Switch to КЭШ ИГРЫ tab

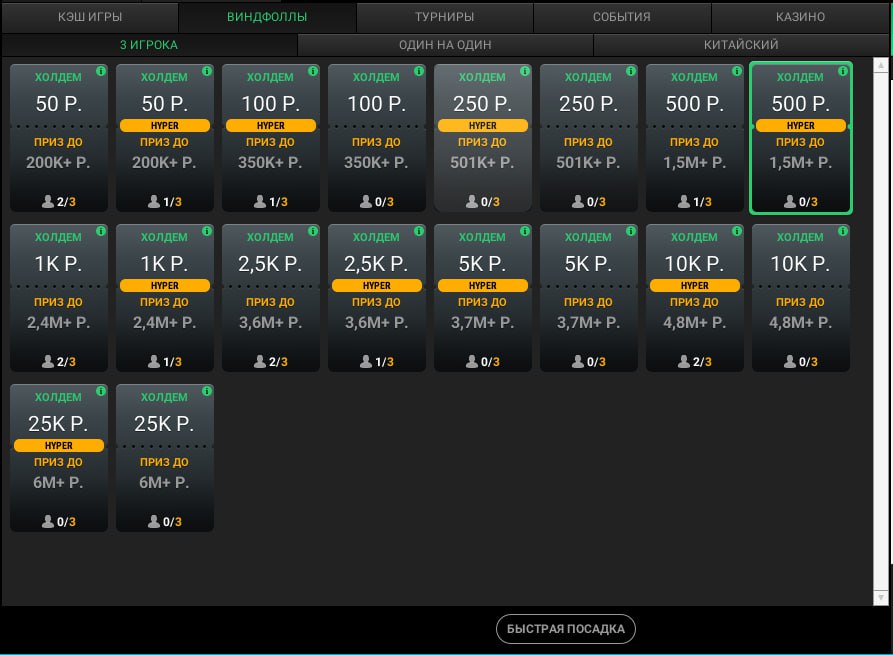coord(89,17)
